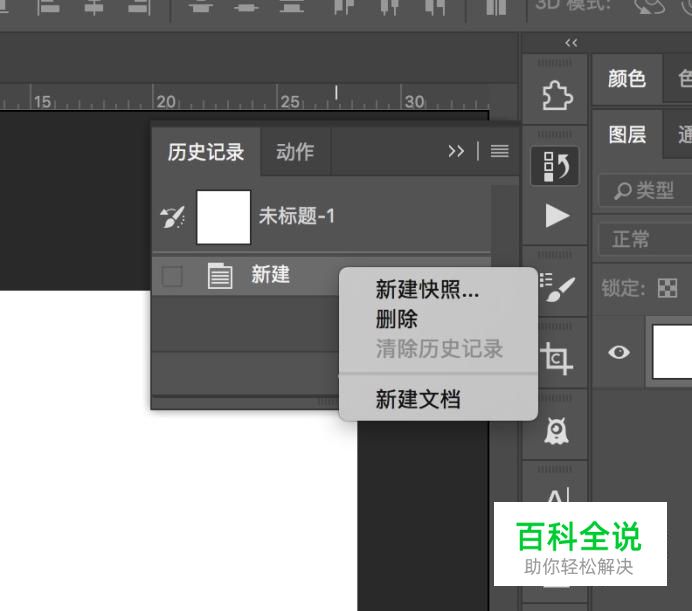Open the Brush settings panel icon
692x611 pixels.
tap(557, 288)
